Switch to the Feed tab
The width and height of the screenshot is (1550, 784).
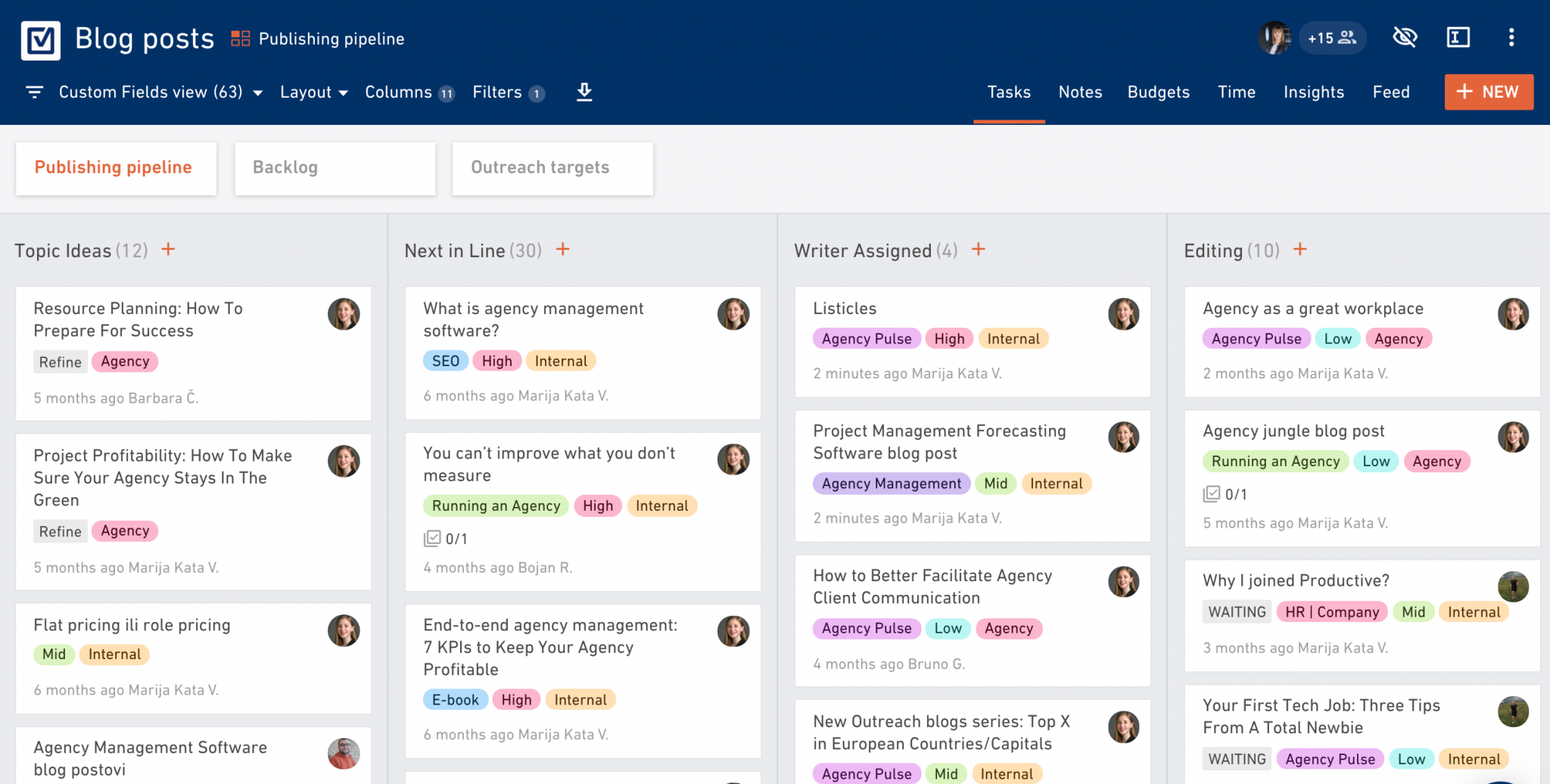[1391, 92]
